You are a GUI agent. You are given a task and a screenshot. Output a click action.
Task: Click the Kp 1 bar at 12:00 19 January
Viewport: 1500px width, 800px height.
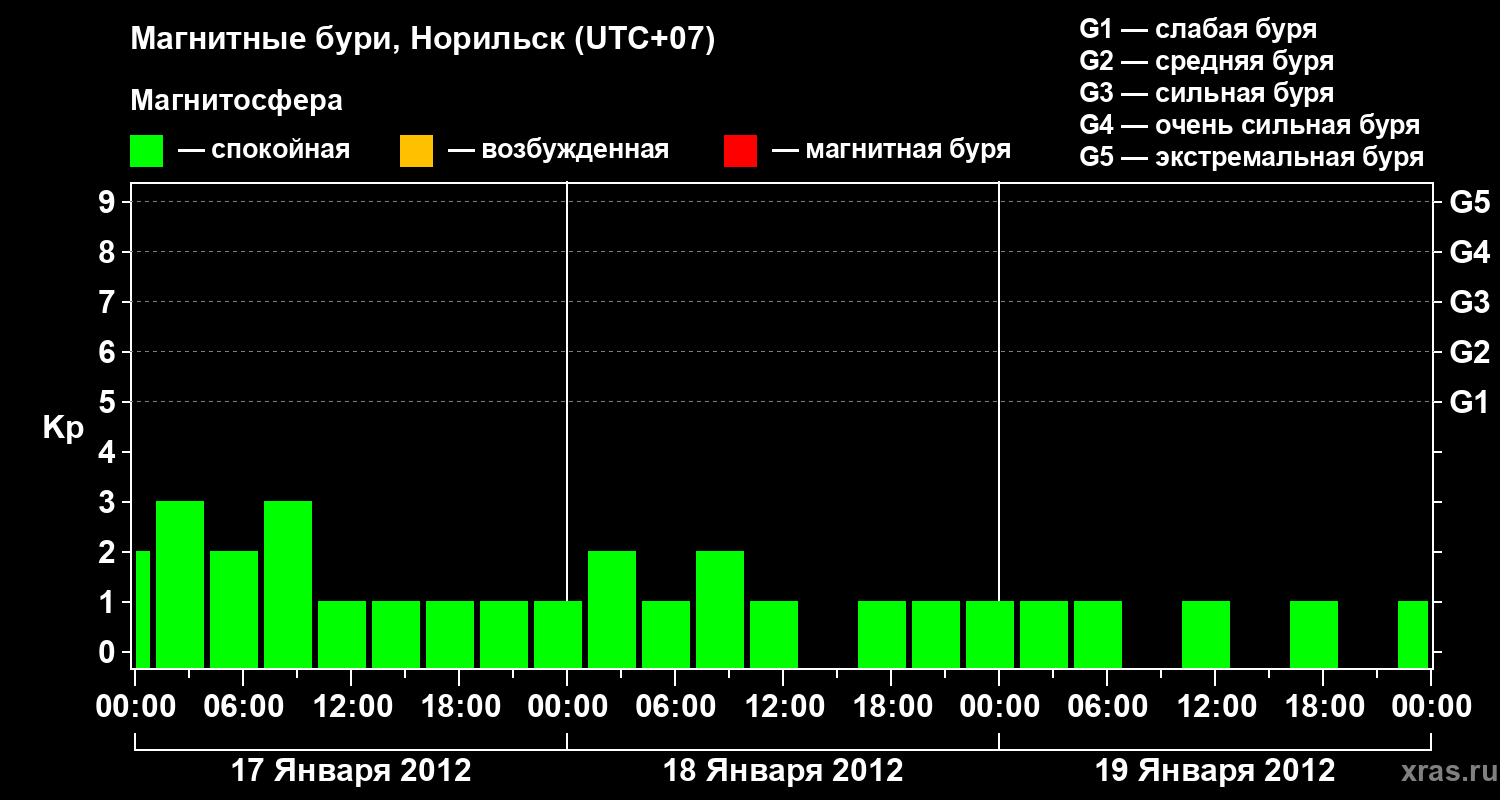(1206, 634)
